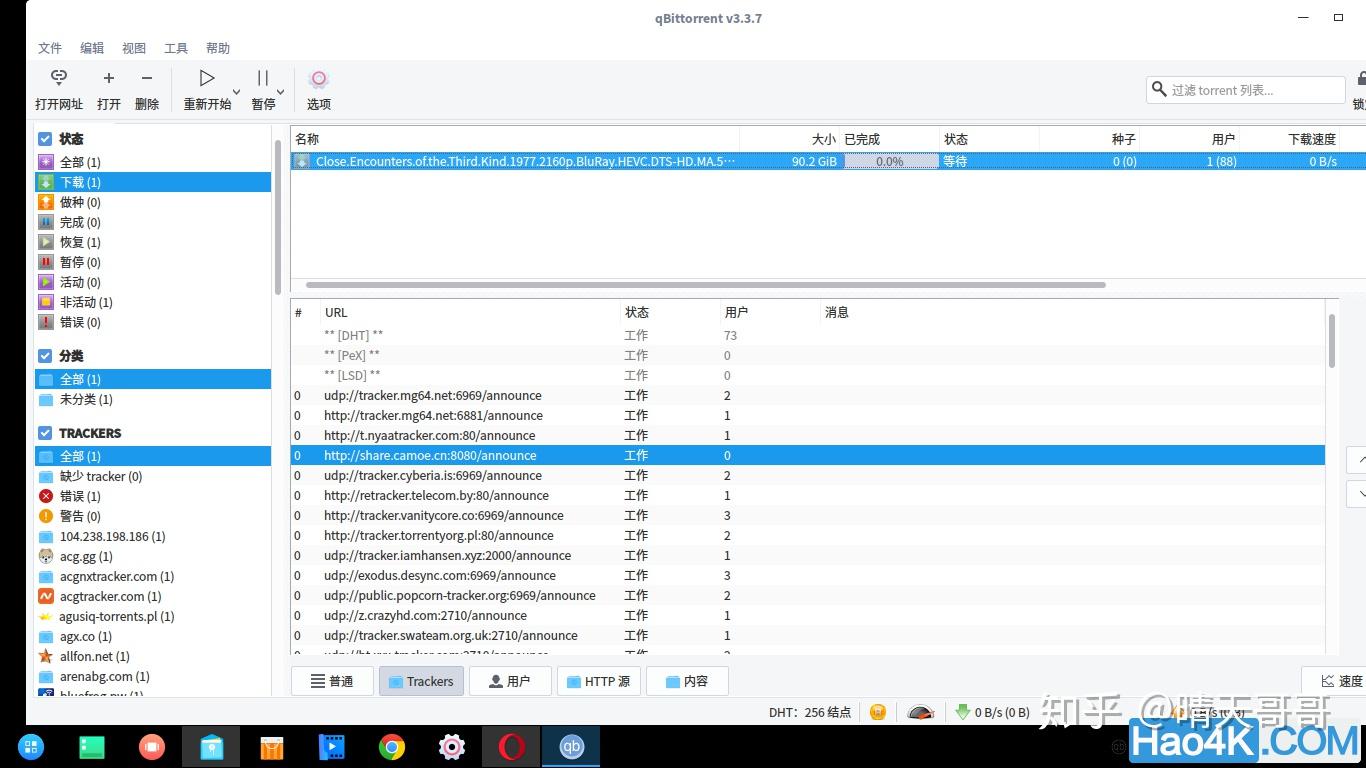Expand dropdown arrow next to Resume

237,91
